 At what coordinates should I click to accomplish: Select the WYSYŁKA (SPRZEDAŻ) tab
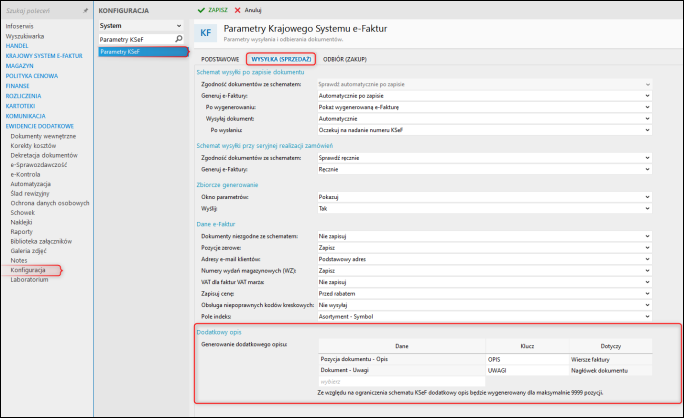coord(282,60)
